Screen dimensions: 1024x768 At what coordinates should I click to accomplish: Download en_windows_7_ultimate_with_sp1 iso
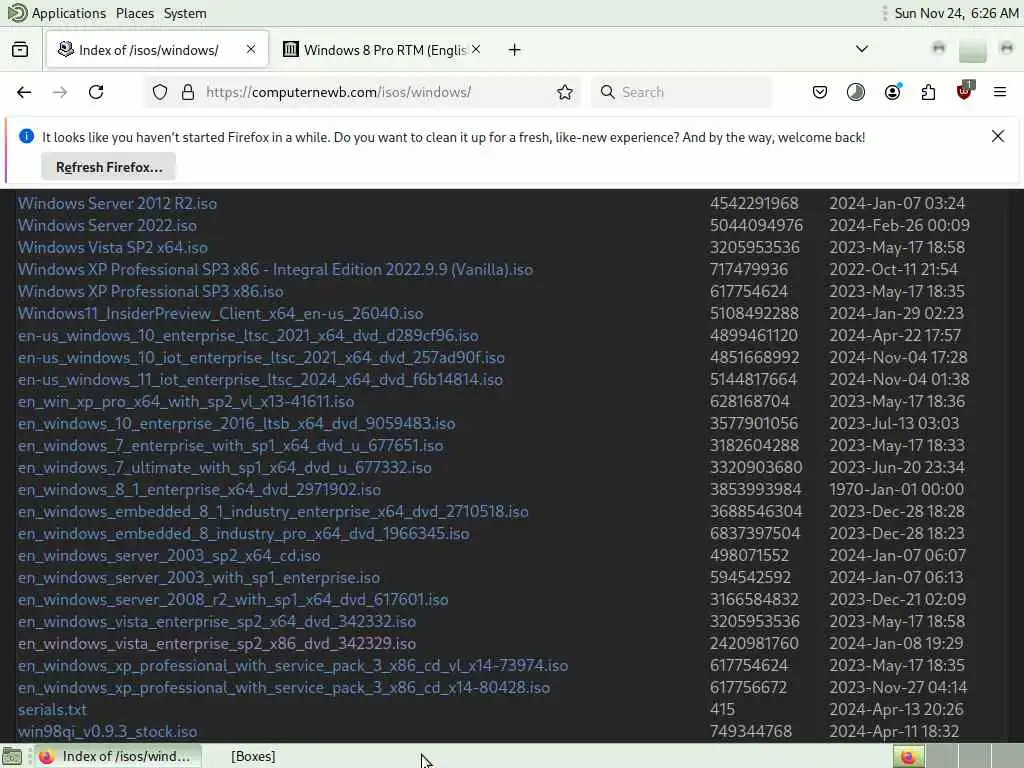pyautogui.click(x=225, y=468)
